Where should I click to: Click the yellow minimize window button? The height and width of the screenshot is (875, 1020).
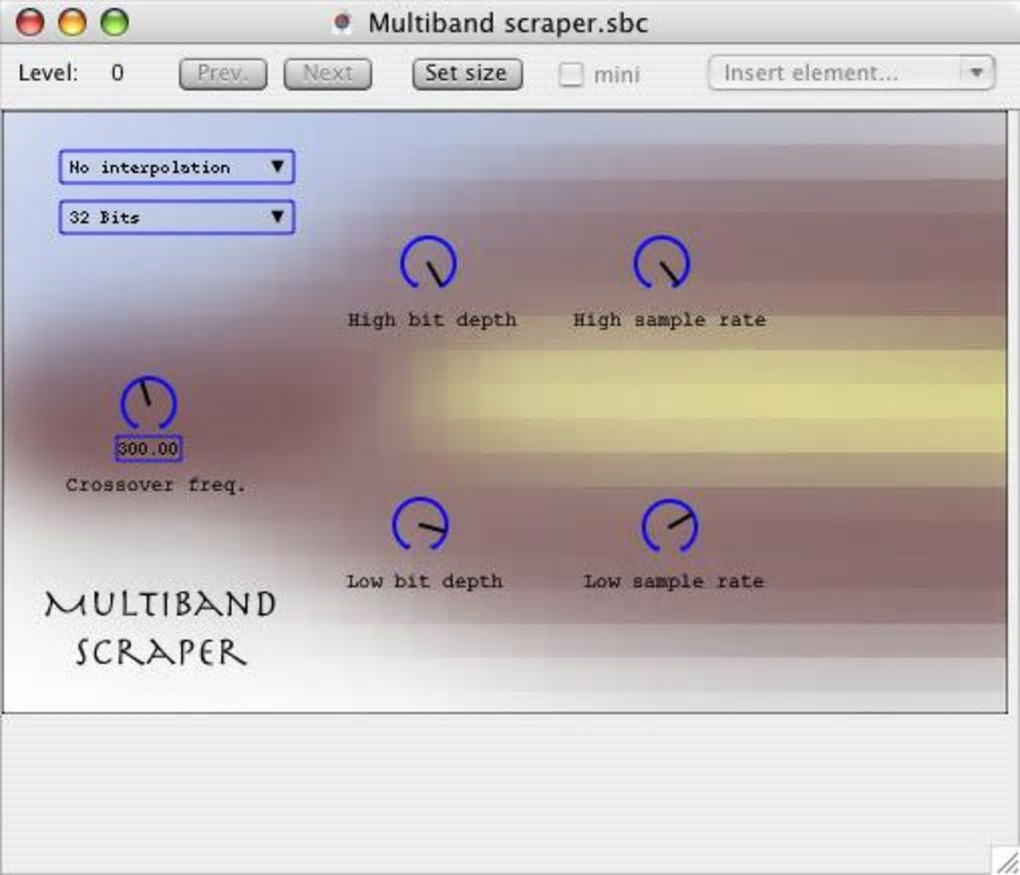[x=72, y=23]
